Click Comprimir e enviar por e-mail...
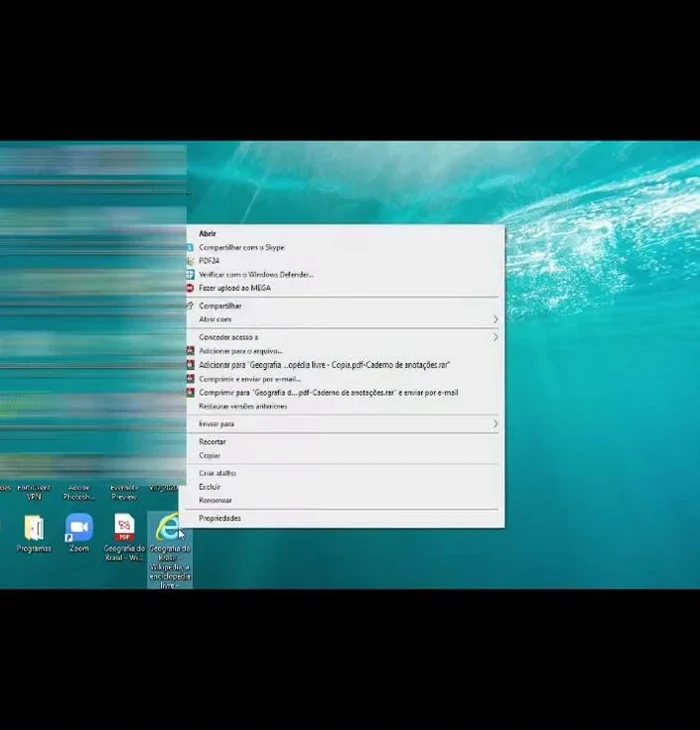This screenshot has height=730, width=700. click(x=249, y=379)
